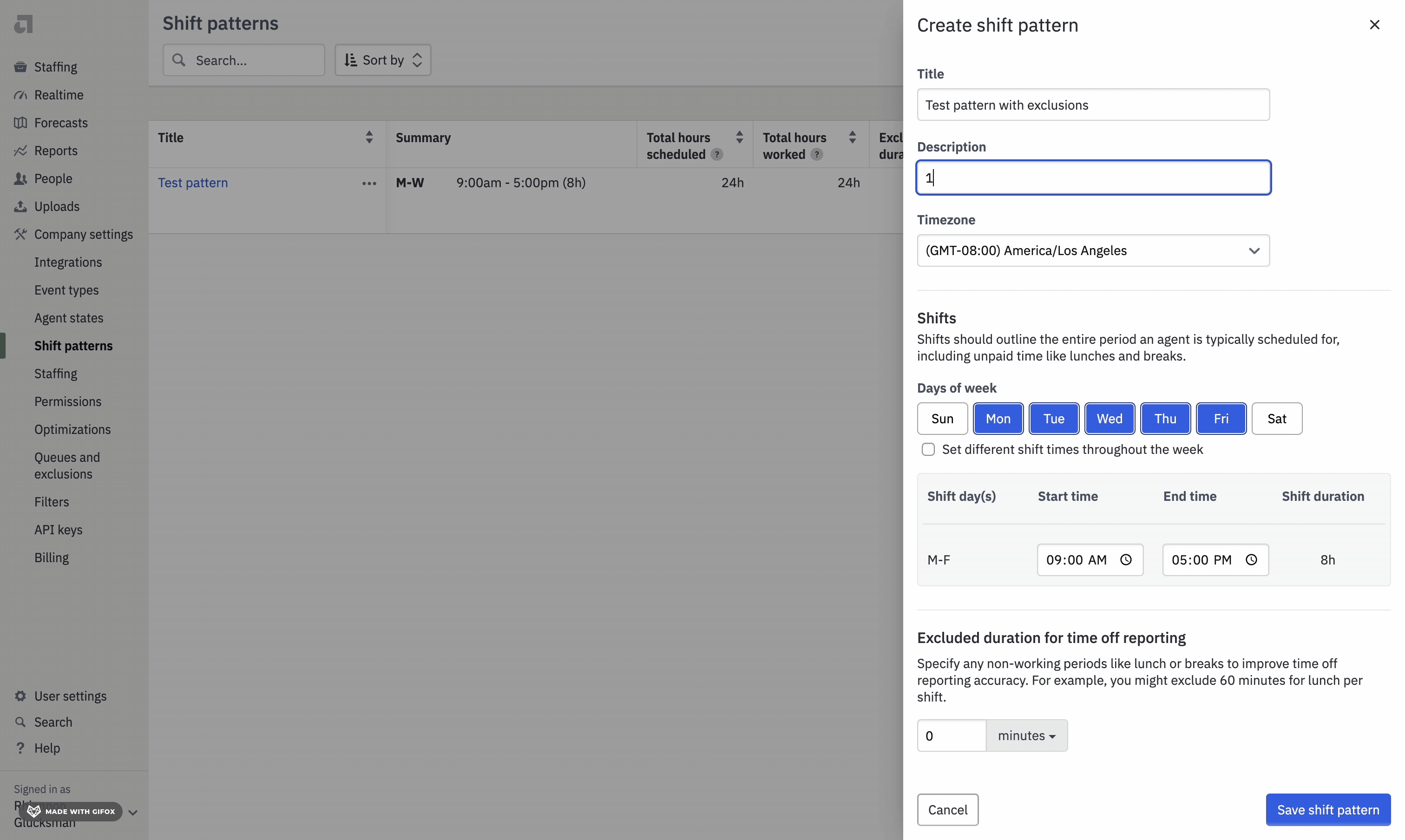Open the Test pattern link
1405x840 pixels.
[192, 183]
